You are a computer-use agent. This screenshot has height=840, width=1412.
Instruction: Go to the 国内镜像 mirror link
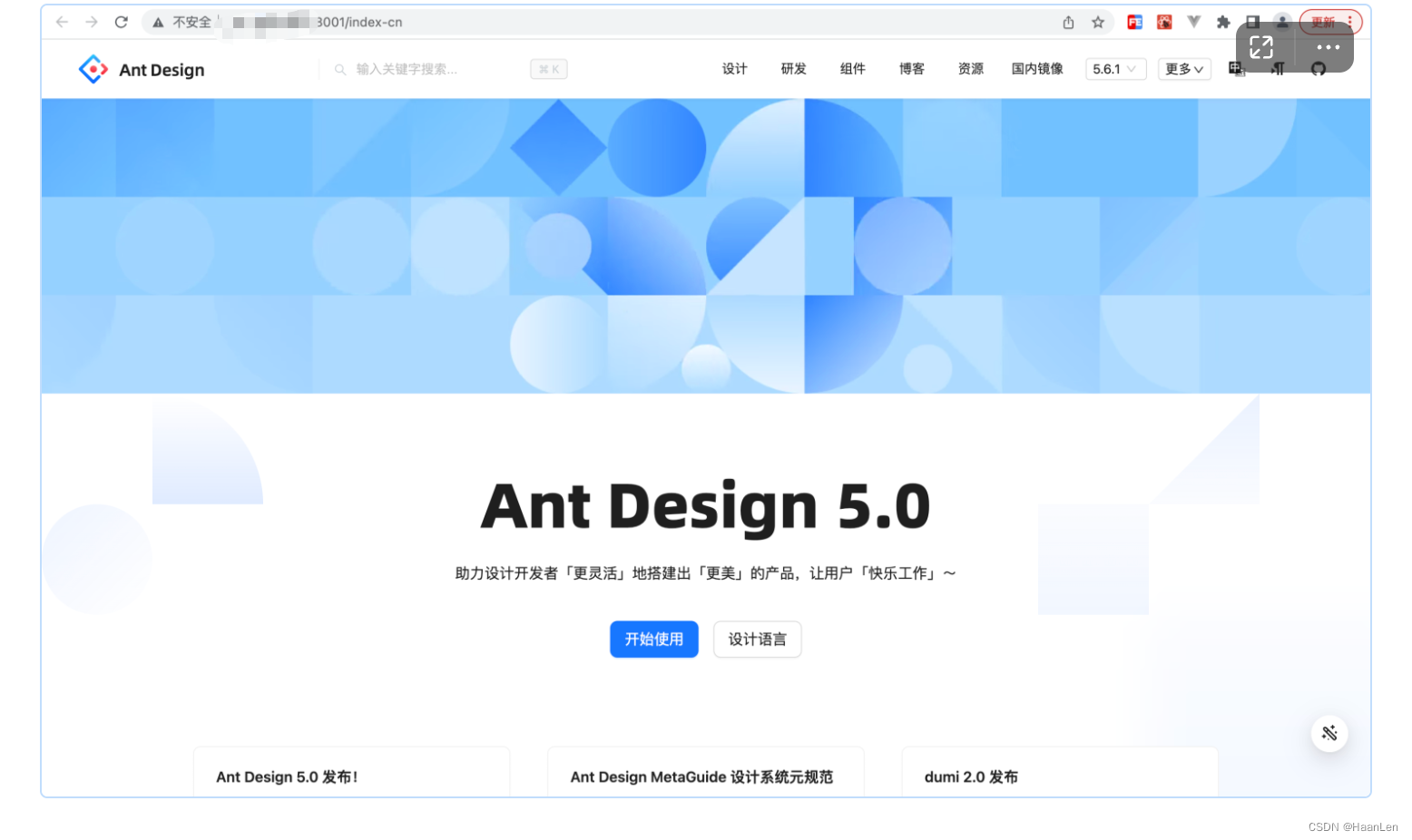1037,69
